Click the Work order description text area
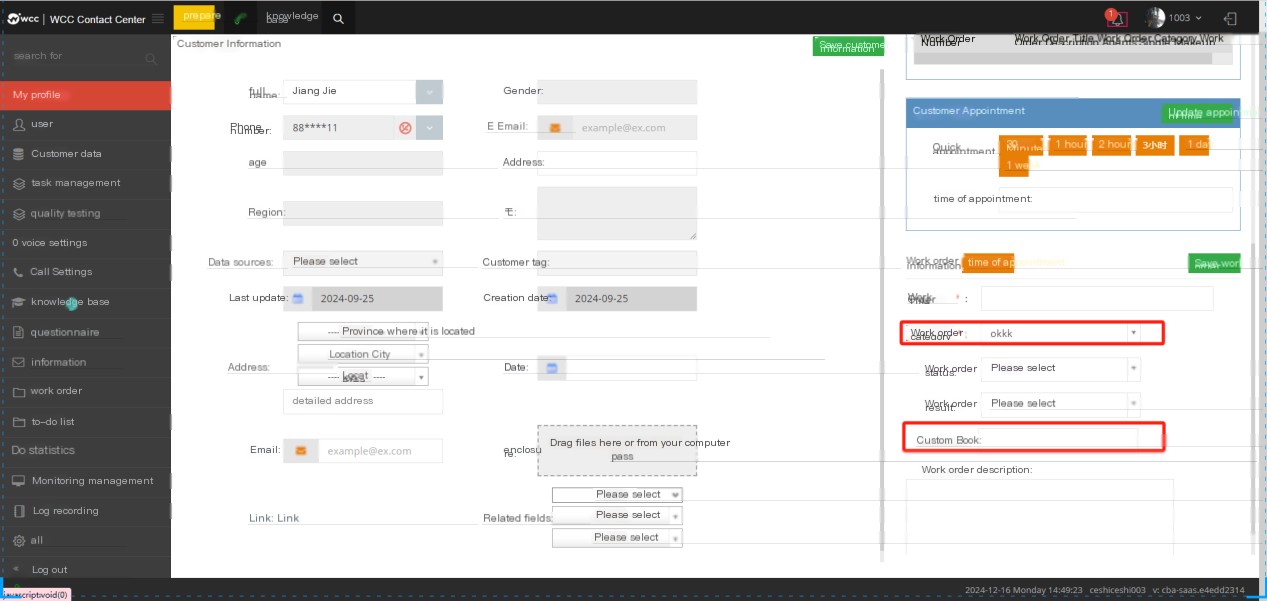Image resolution: width=1267 pixels, height=601 pixels. click(x=1039, y=515)
